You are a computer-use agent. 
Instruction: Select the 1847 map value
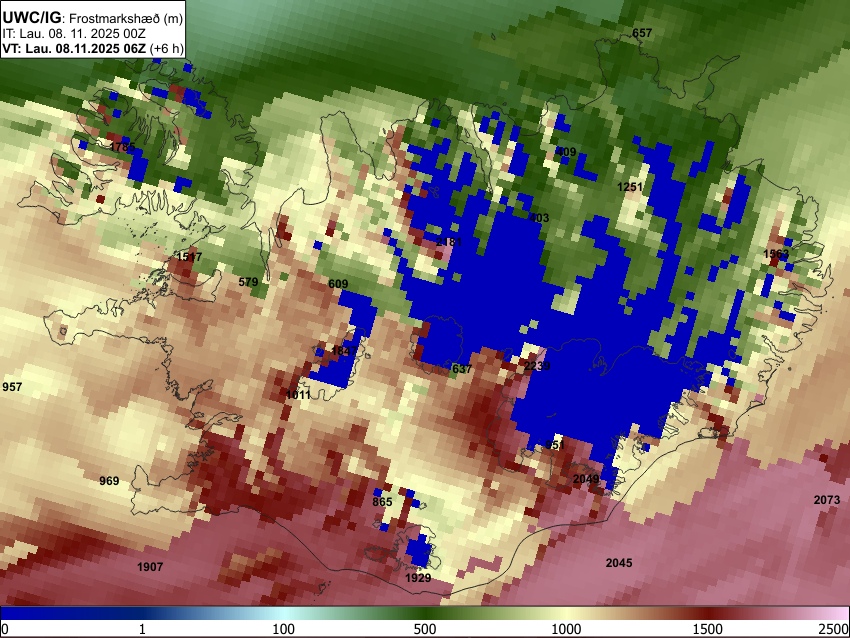pos(344,351)
